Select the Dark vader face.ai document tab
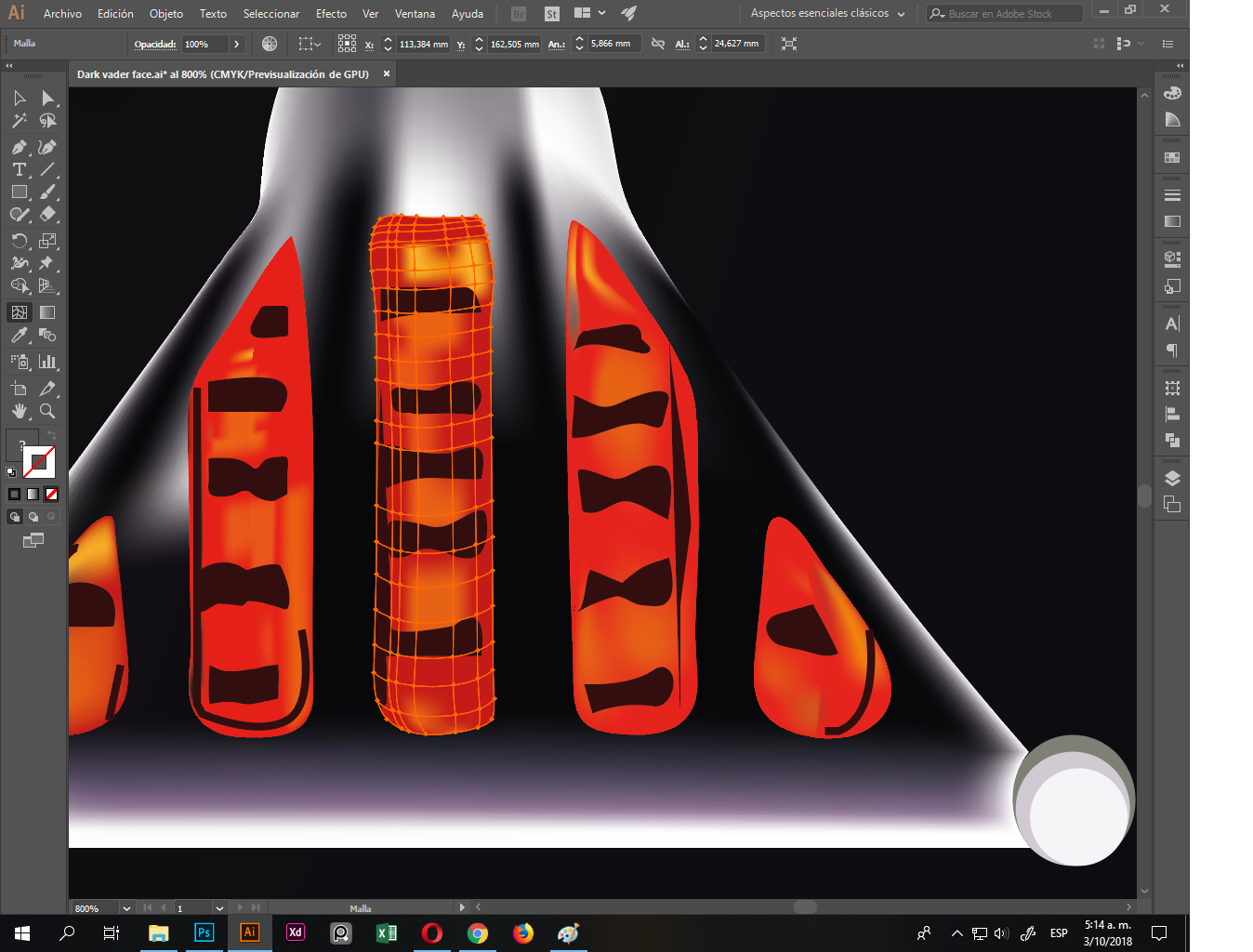The height and width of the screenshot is (952, 1253). (x=223, y=74)
